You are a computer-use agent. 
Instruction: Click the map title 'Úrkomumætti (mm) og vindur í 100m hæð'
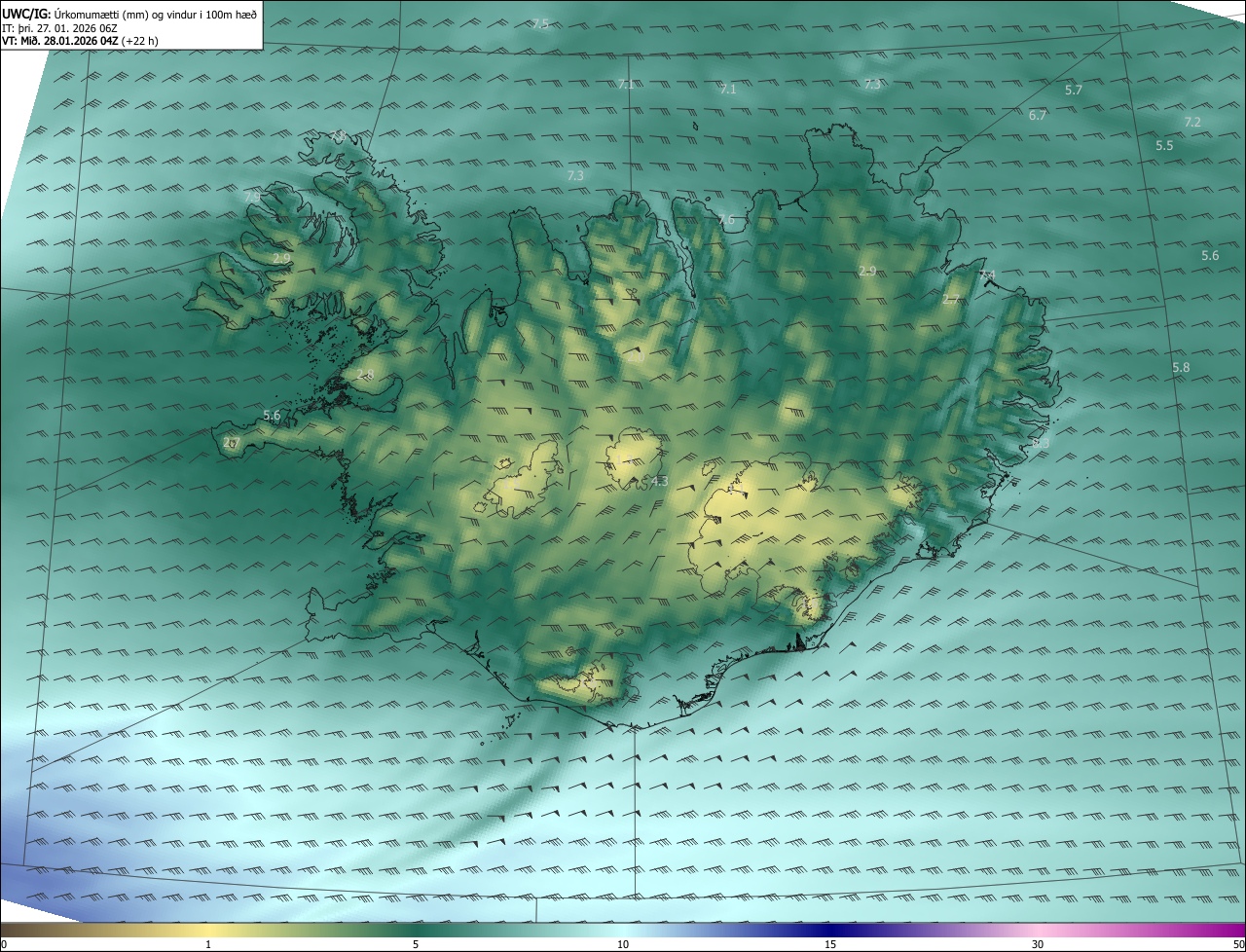point(156,15)
